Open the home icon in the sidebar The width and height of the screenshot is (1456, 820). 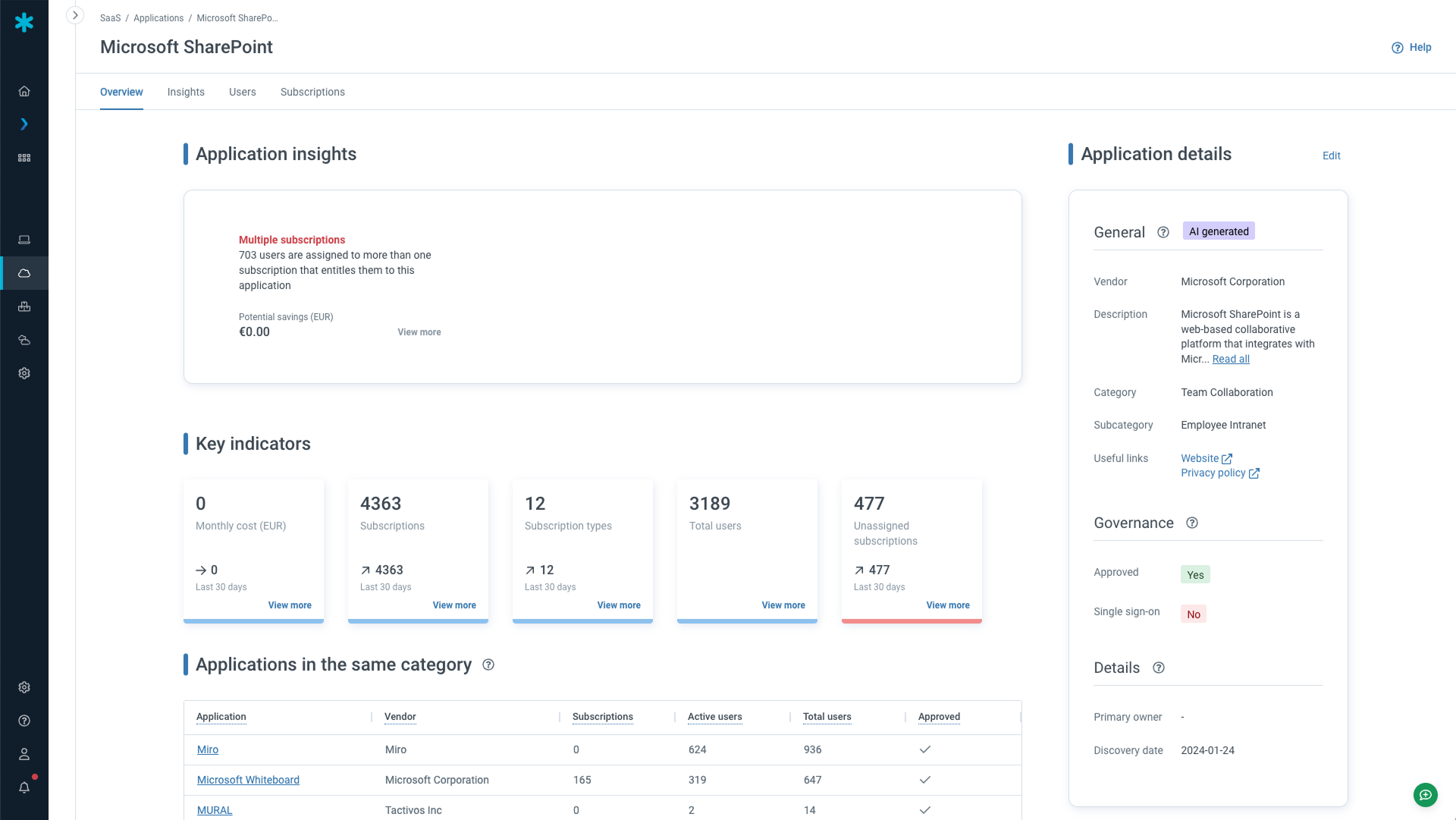tap(24, 90)
